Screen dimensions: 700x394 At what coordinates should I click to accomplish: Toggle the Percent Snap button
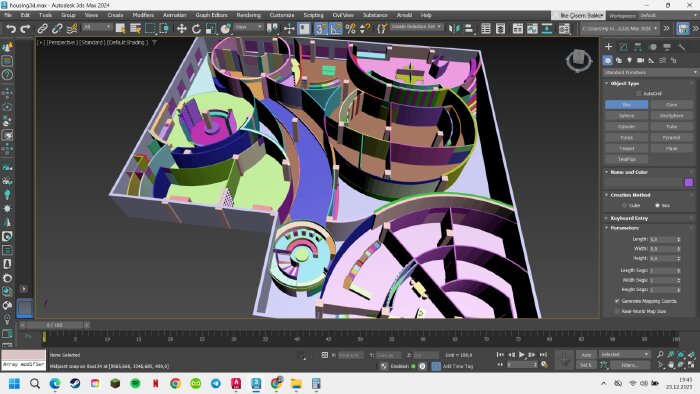pyautogui.click(x=351, y=29)
